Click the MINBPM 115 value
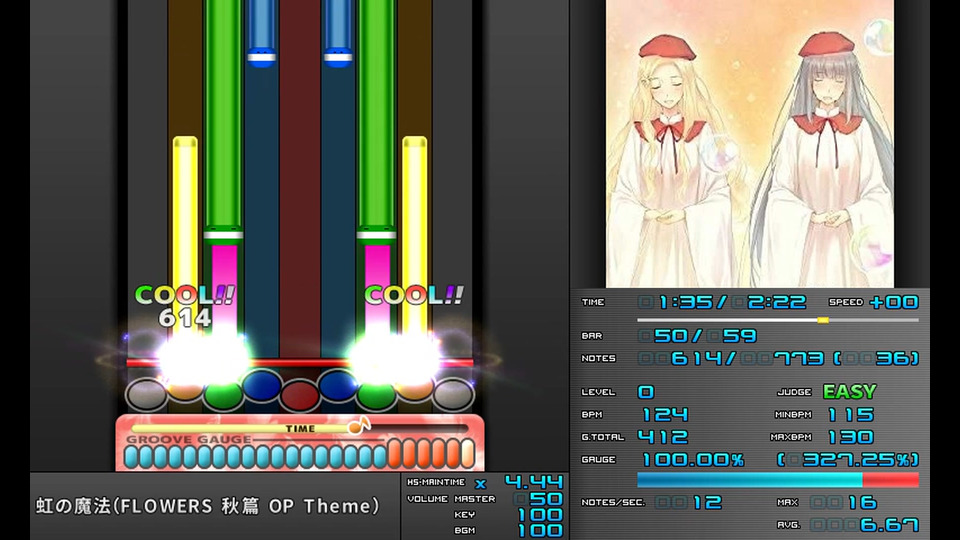Screen dimensions: 960x540 850,414
